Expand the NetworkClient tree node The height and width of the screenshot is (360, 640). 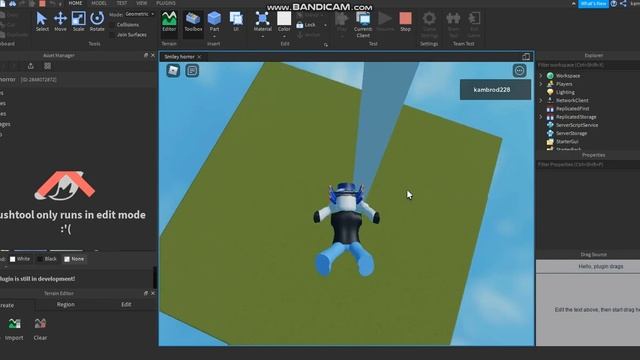click(x=541, y=100)
